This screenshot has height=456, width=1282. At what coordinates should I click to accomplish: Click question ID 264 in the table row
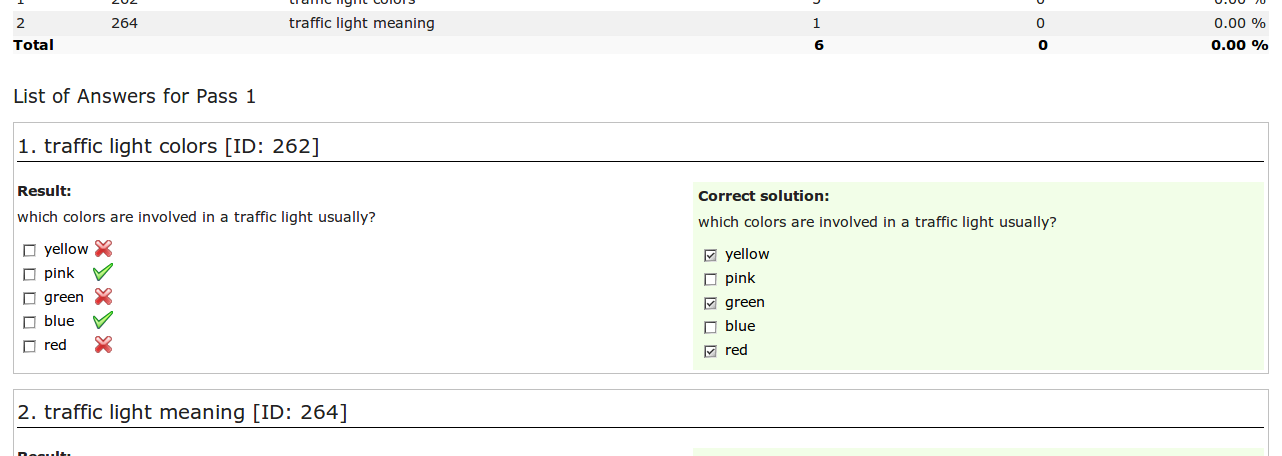point(125,23)
